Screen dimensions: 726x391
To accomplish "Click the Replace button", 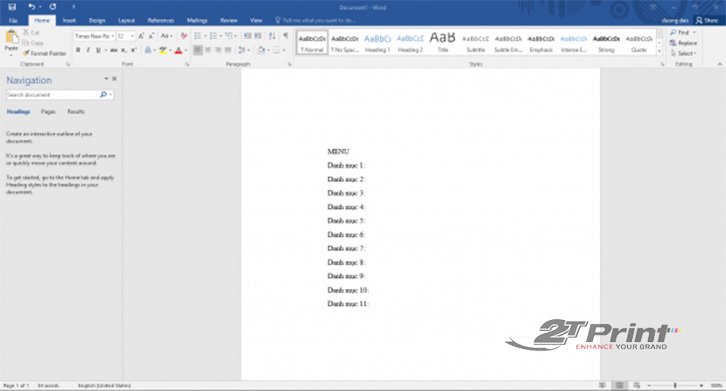I will 683,43.
